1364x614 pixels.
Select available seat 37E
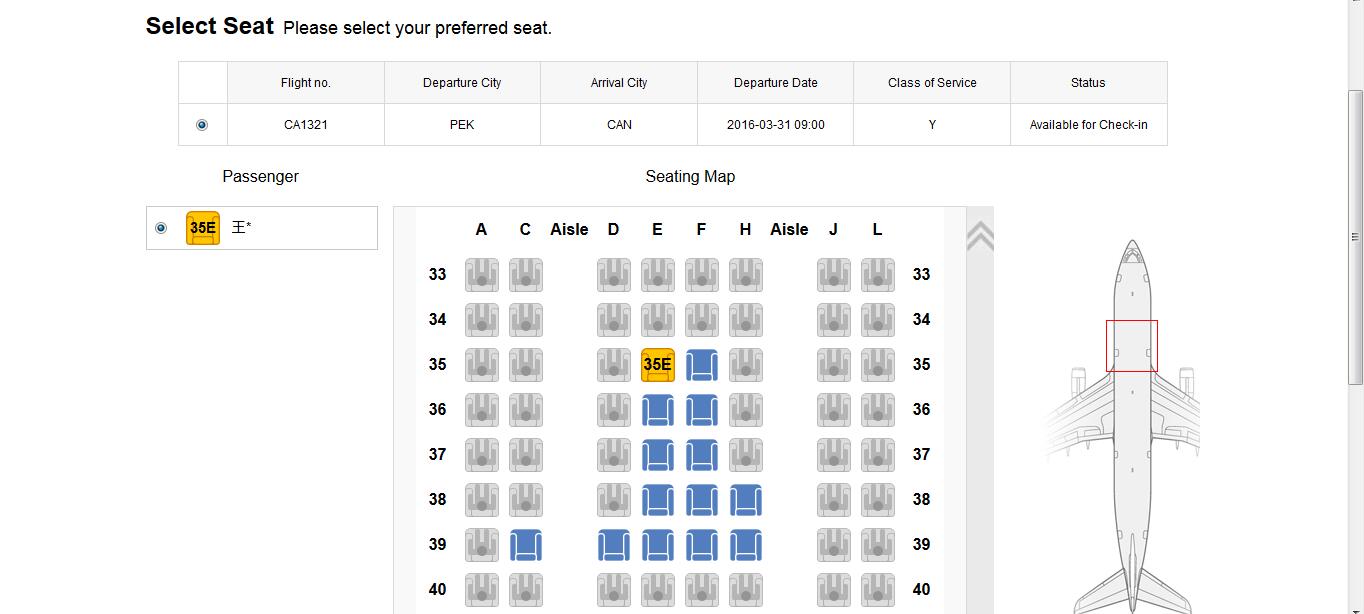tap(658, 455)
